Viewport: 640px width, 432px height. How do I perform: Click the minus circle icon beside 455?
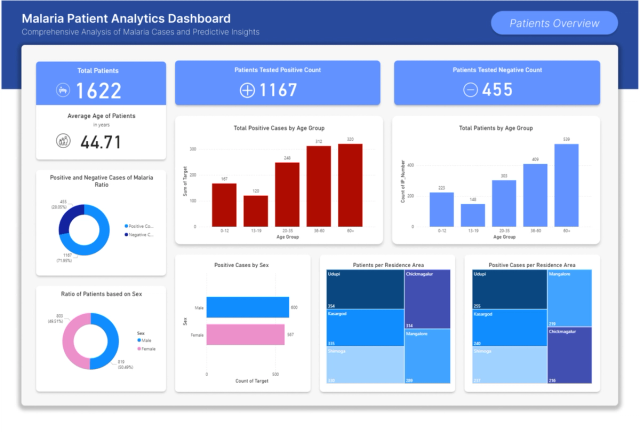pos(470,90)
